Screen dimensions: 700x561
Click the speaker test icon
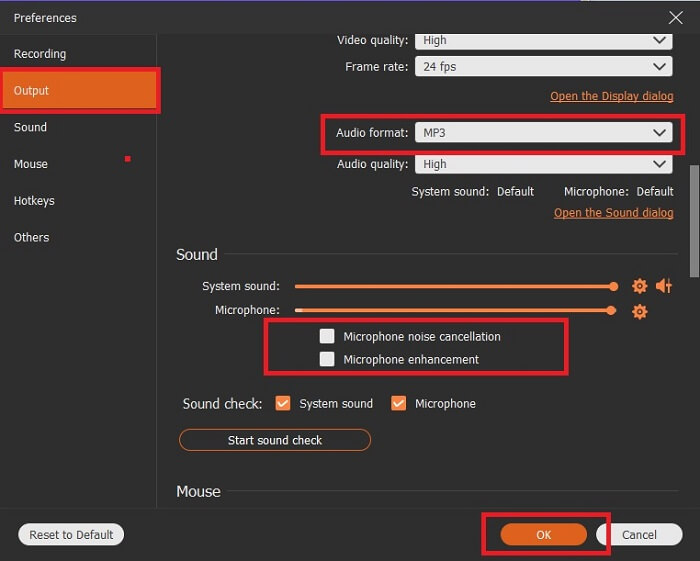[664, 286]
